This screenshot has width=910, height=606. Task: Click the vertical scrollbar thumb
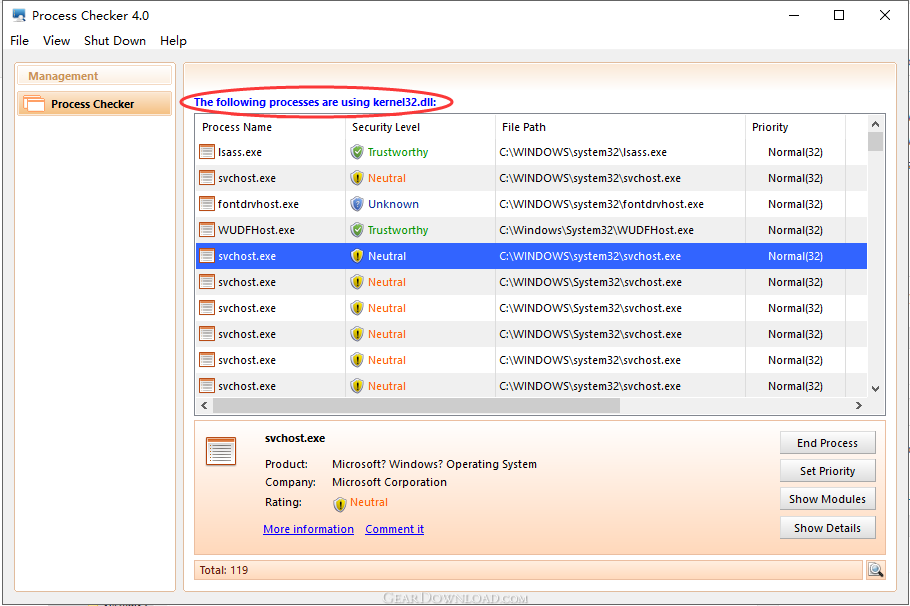875,142
